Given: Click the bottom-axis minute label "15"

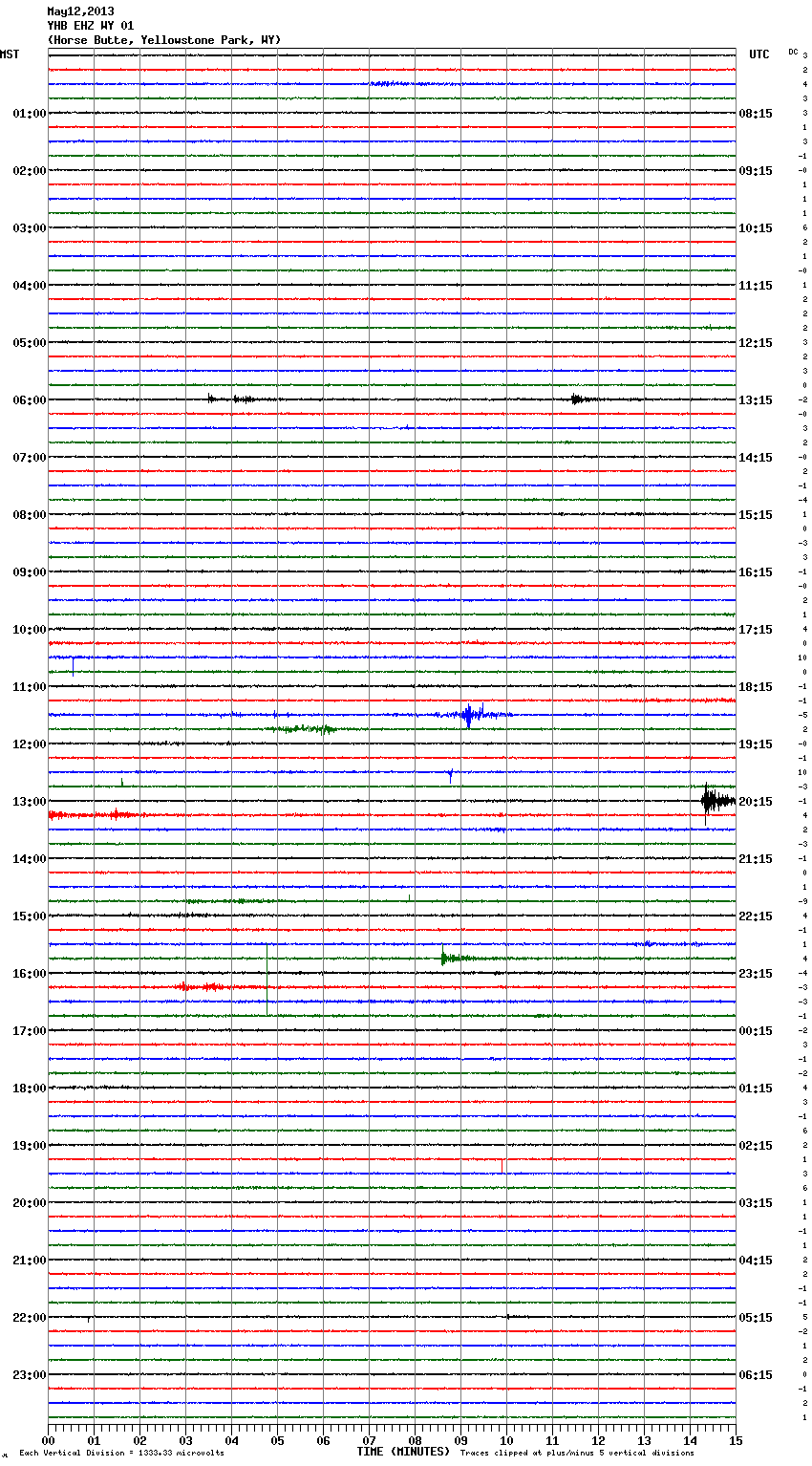Looking at the screenshot, I should [x=735, y=1440].
